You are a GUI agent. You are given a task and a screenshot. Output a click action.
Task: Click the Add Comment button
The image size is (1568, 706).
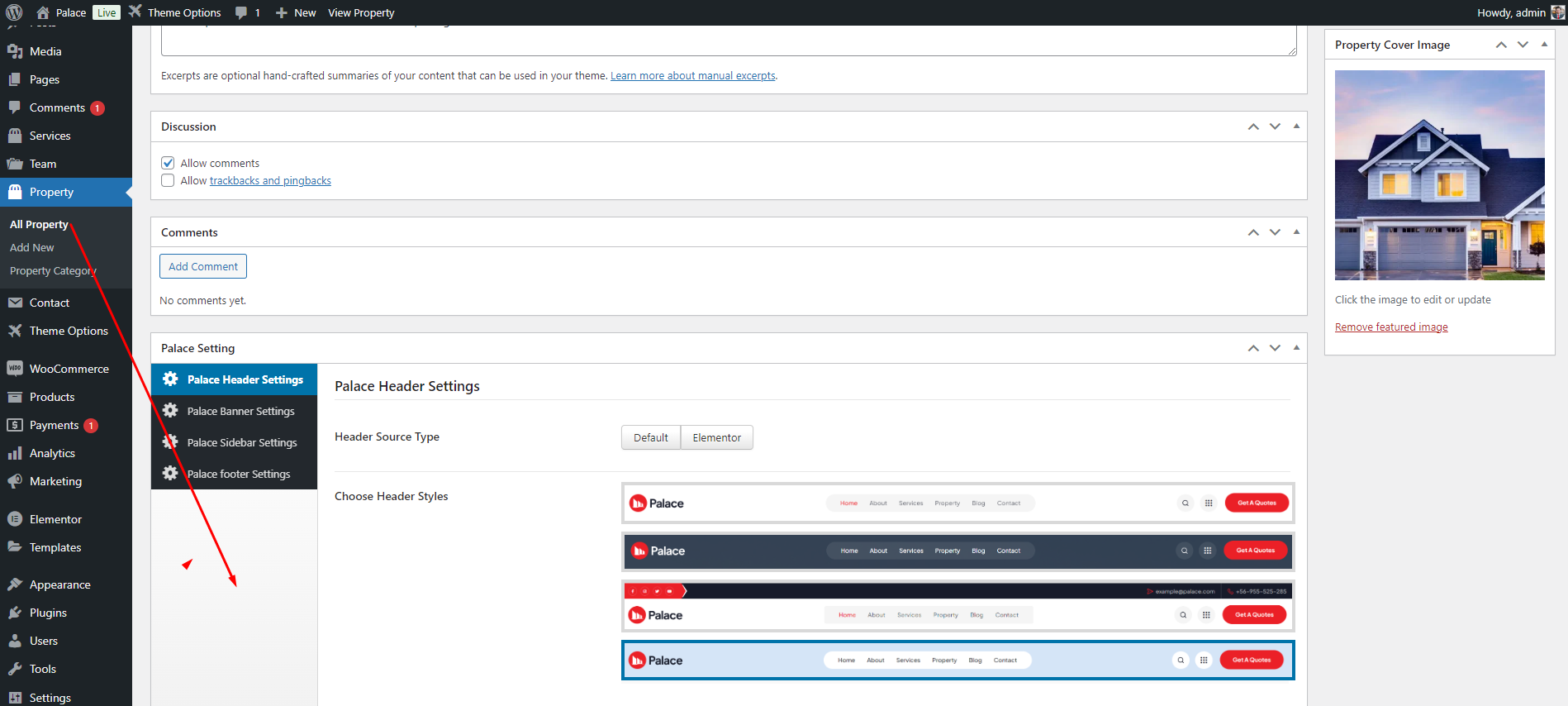tap(203, 266)
